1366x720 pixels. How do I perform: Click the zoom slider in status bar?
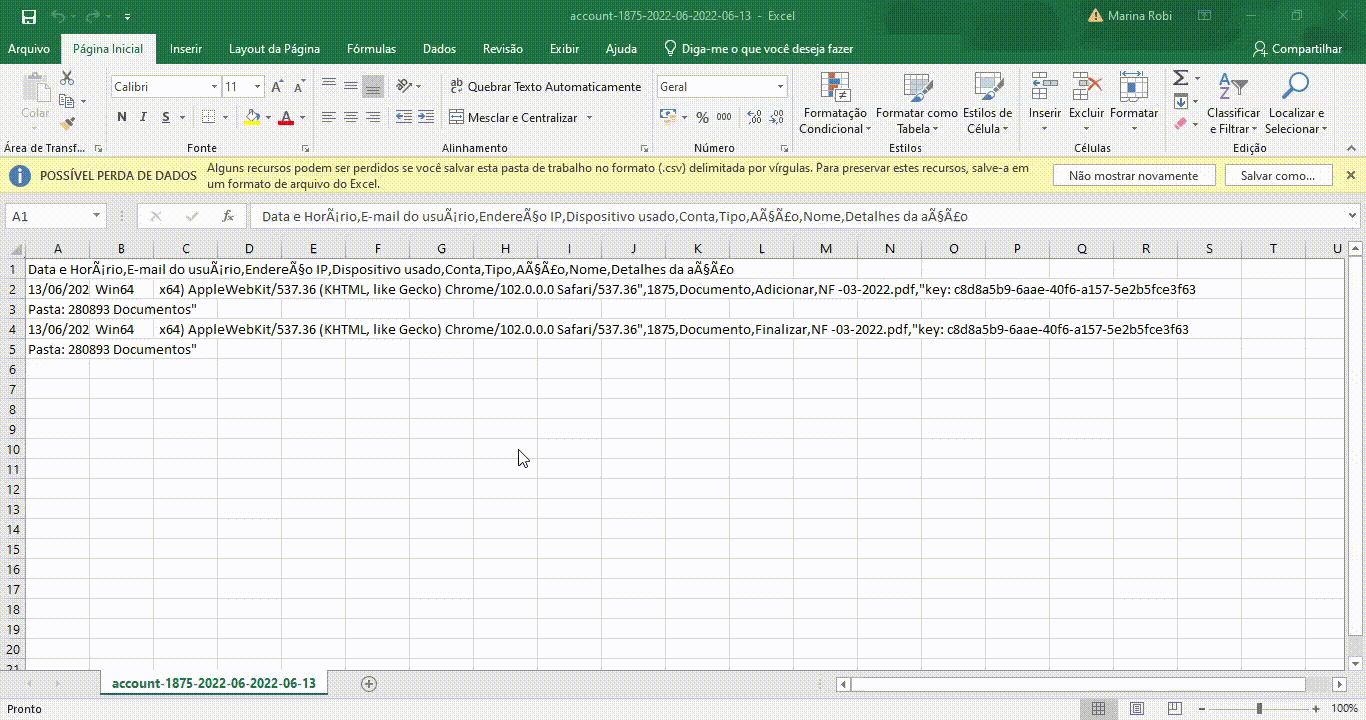(x=1259, y=708)
